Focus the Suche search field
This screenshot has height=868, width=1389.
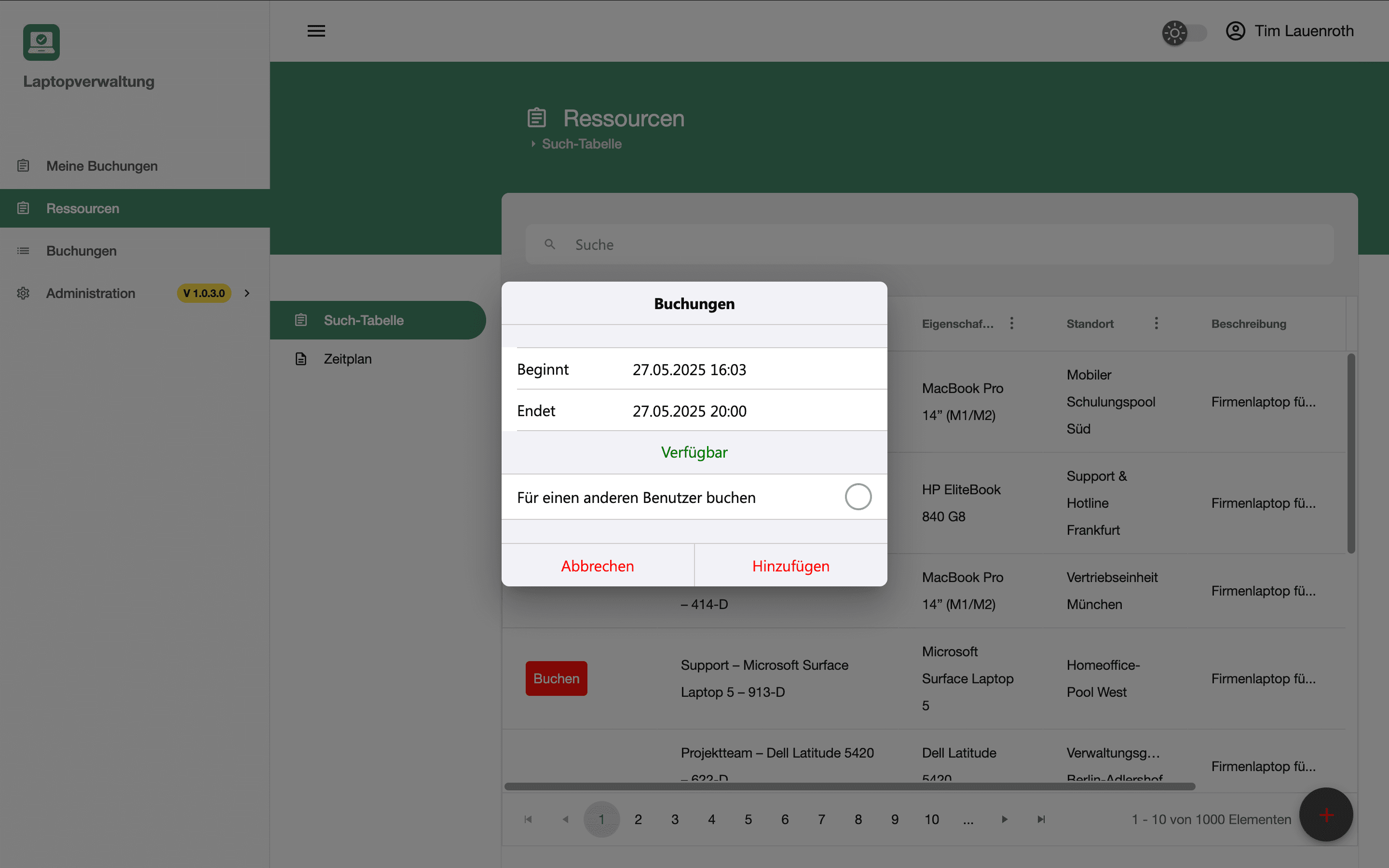click(929, 244)
